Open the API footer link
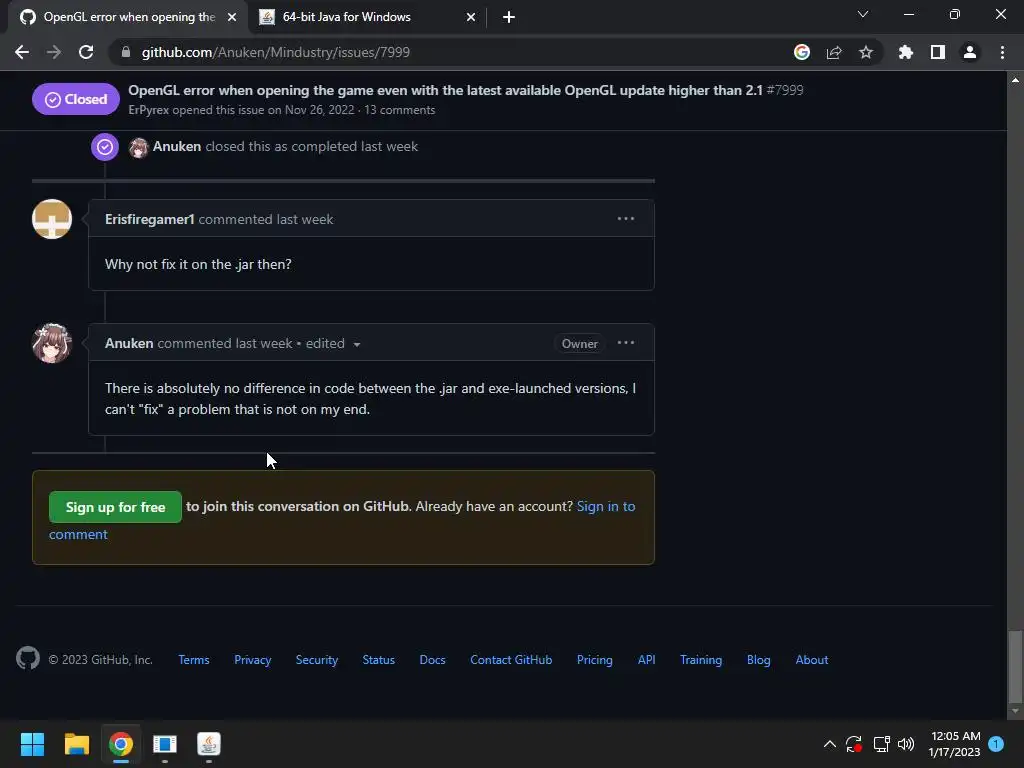This screenshot has height=768, width=1024. pos(647,660)
